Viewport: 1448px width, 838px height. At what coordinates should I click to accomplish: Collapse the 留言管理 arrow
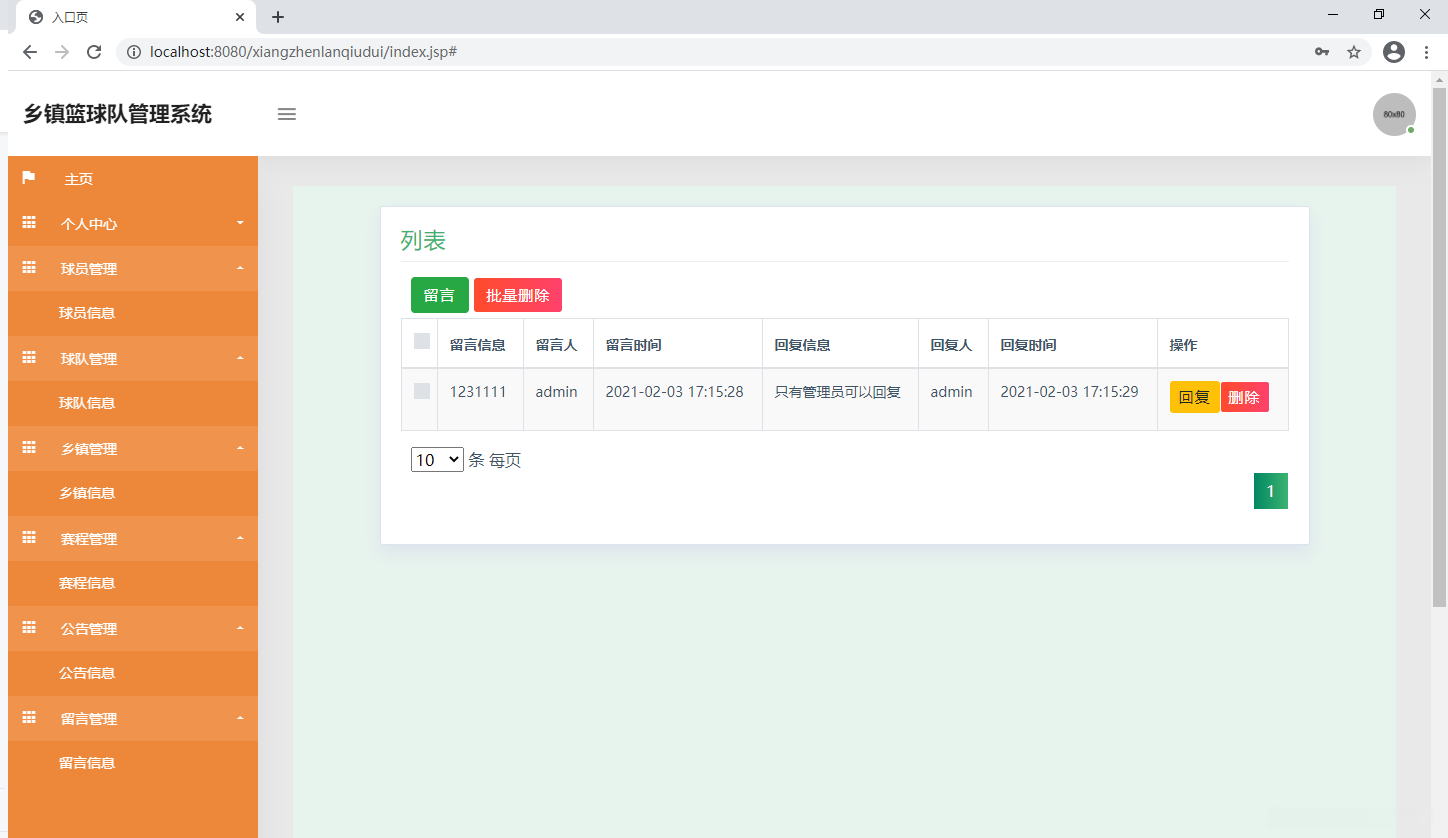[240, 718]
